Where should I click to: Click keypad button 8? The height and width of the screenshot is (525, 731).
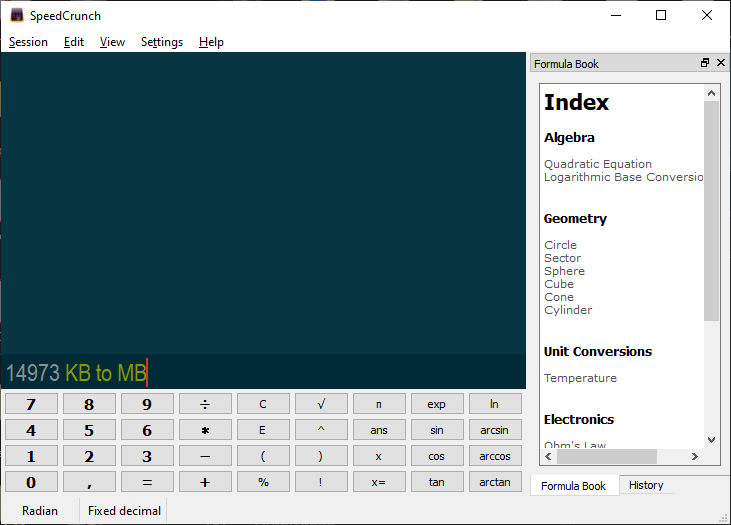click(x=89, y=404)
